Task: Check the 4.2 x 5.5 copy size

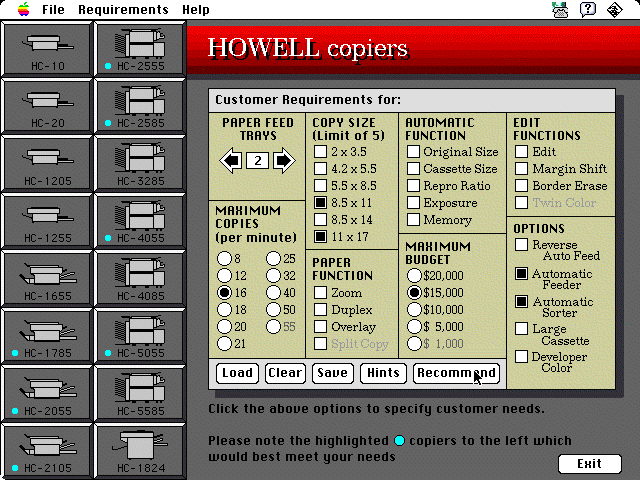Action: coord(320,169)
